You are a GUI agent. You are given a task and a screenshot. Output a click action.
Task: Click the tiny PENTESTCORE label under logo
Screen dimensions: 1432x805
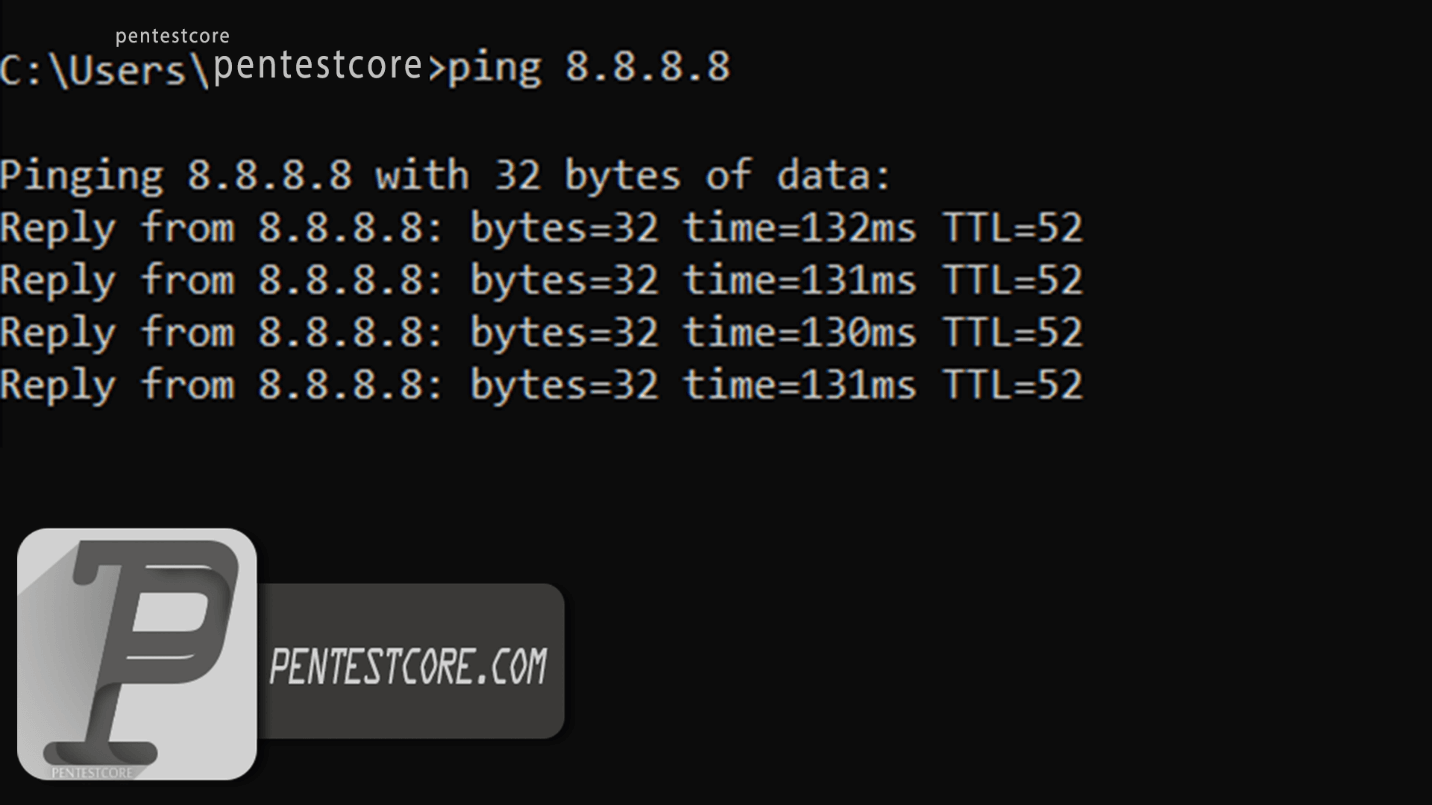click(x=92, y=772)
